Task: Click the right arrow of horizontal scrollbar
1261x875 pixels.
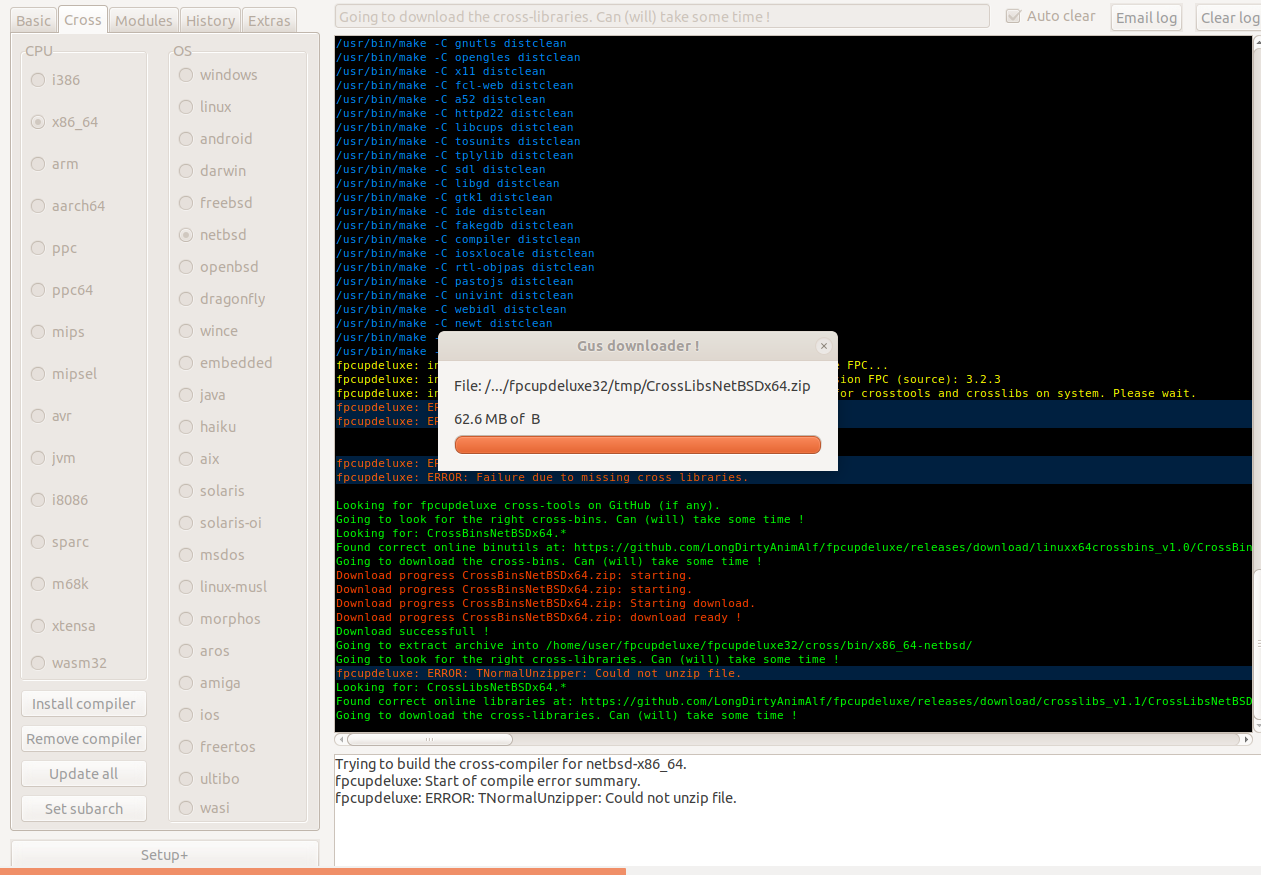Action: click(x=1245, y=740)
